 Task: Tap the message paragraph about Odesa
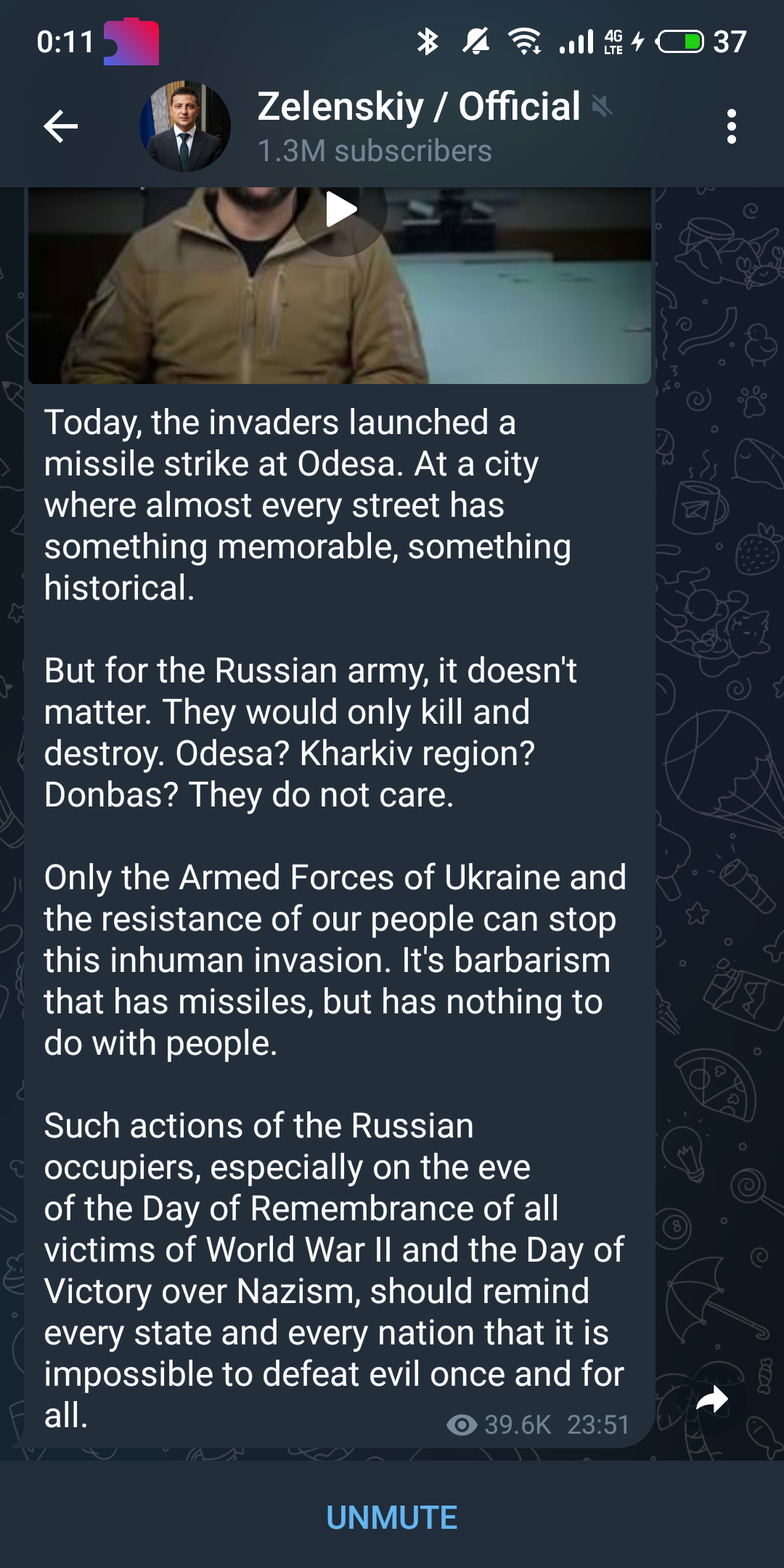pyautogui.click(x=305, y=505)
